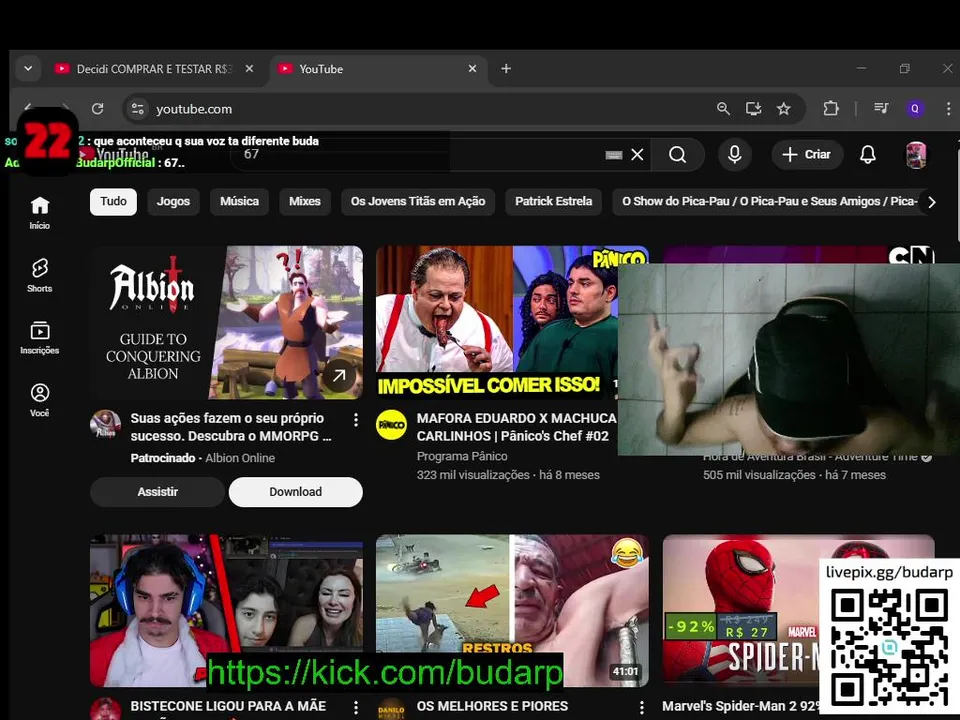Image resolution: width=960 pixels, height=720 pixels.
Task: Open the Chrome three-dot menu
Action: (948, 108)
